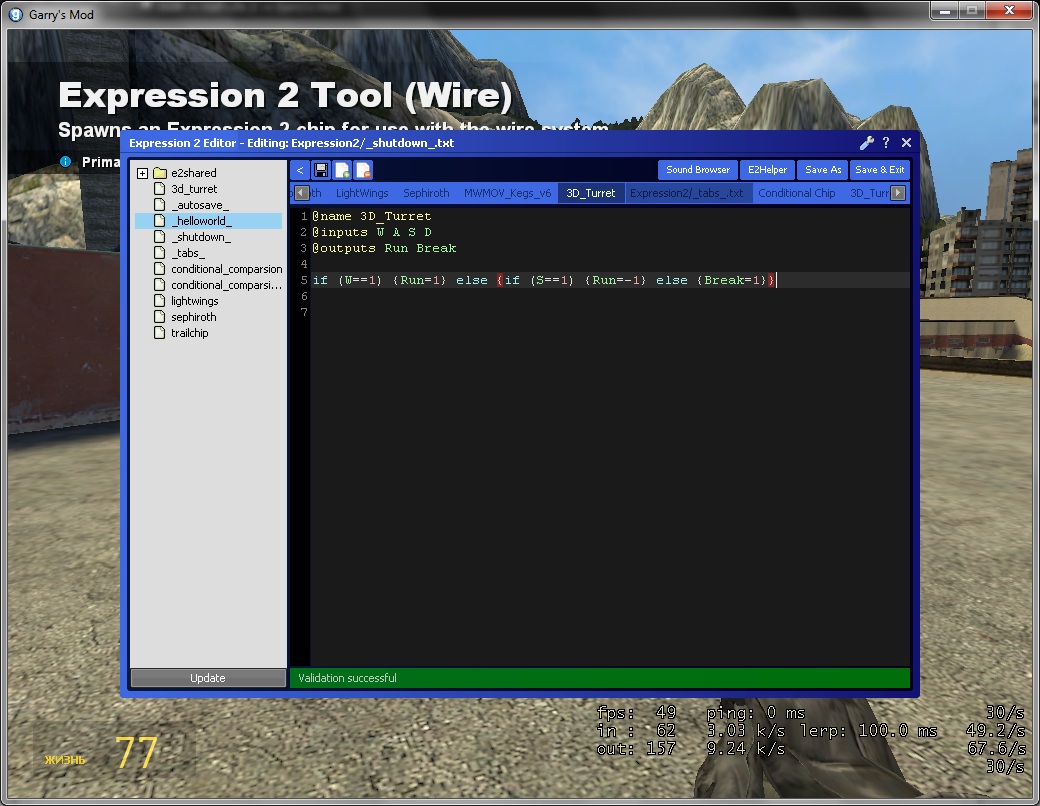Select the e2shared folder icon

click(160, 173)
